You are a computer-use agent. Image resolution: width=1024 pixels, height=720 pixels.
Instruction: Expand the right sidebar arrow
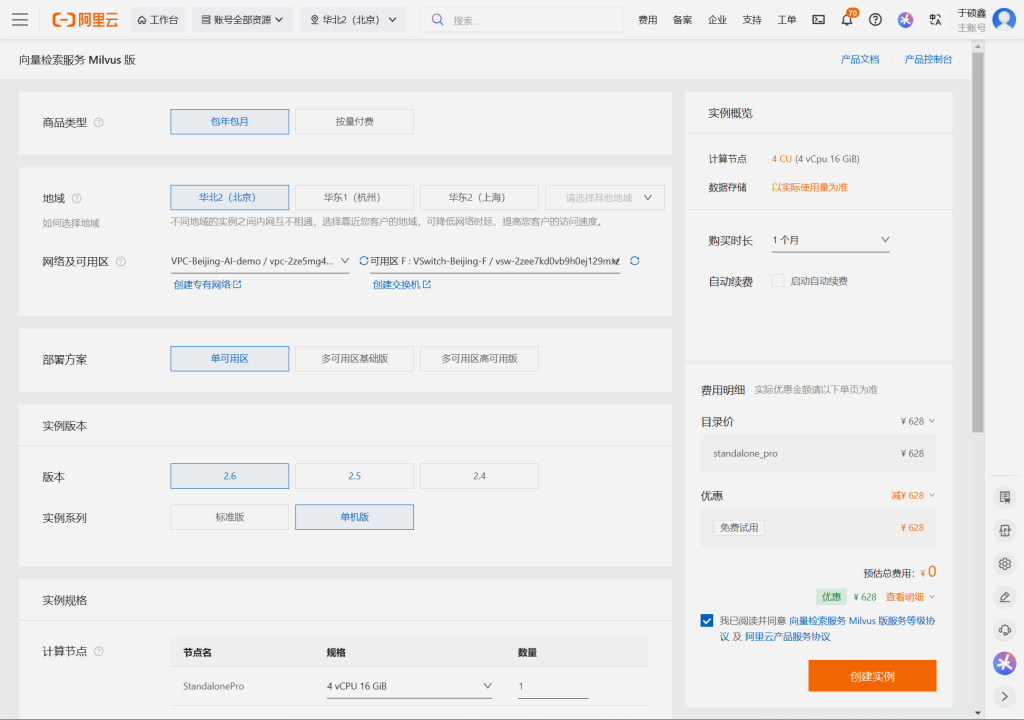(x=1004, y=696)
